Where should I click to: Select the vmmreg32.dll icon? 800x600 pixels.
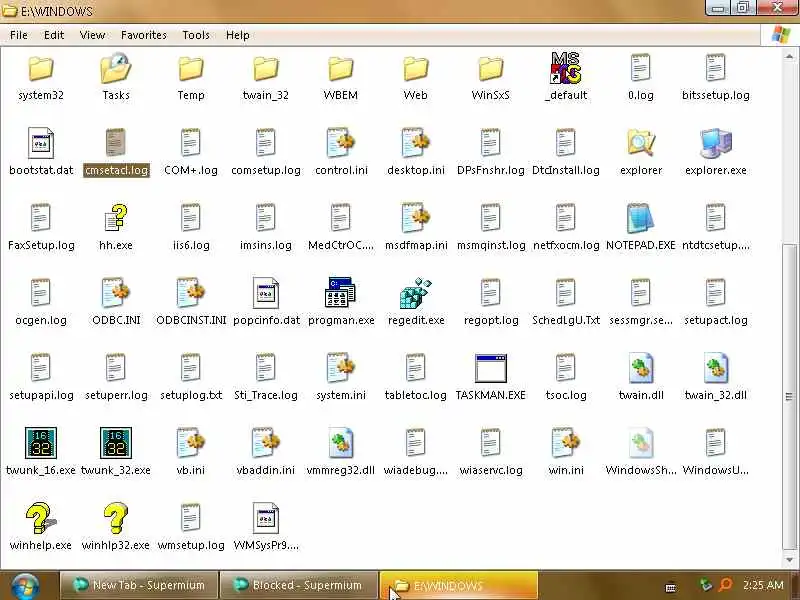point(341,442)
